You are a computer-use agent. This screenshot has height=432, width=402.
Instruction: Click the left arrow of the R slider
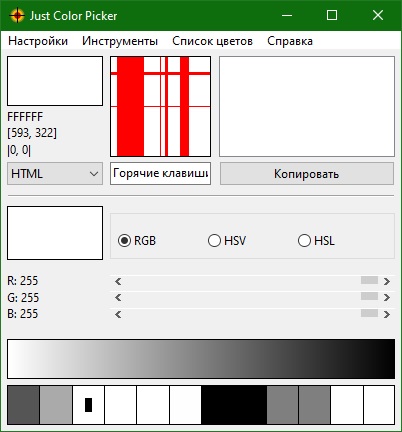pos(118,281)
